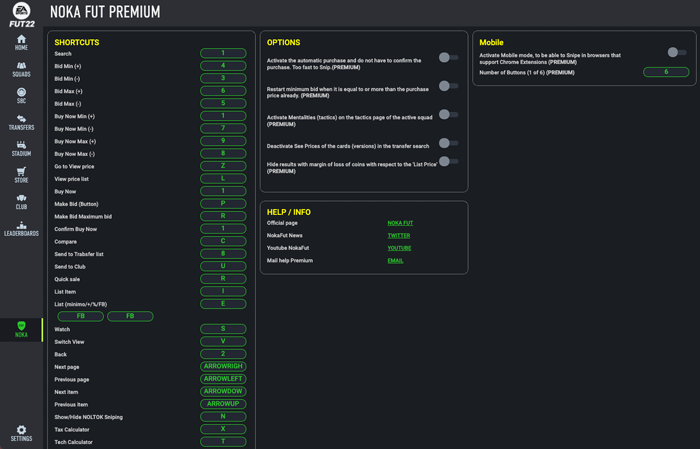This screenshot has width=700, height=449.
Task: Open the YOUTUBE NokaFut link
Action: [399, 248]
